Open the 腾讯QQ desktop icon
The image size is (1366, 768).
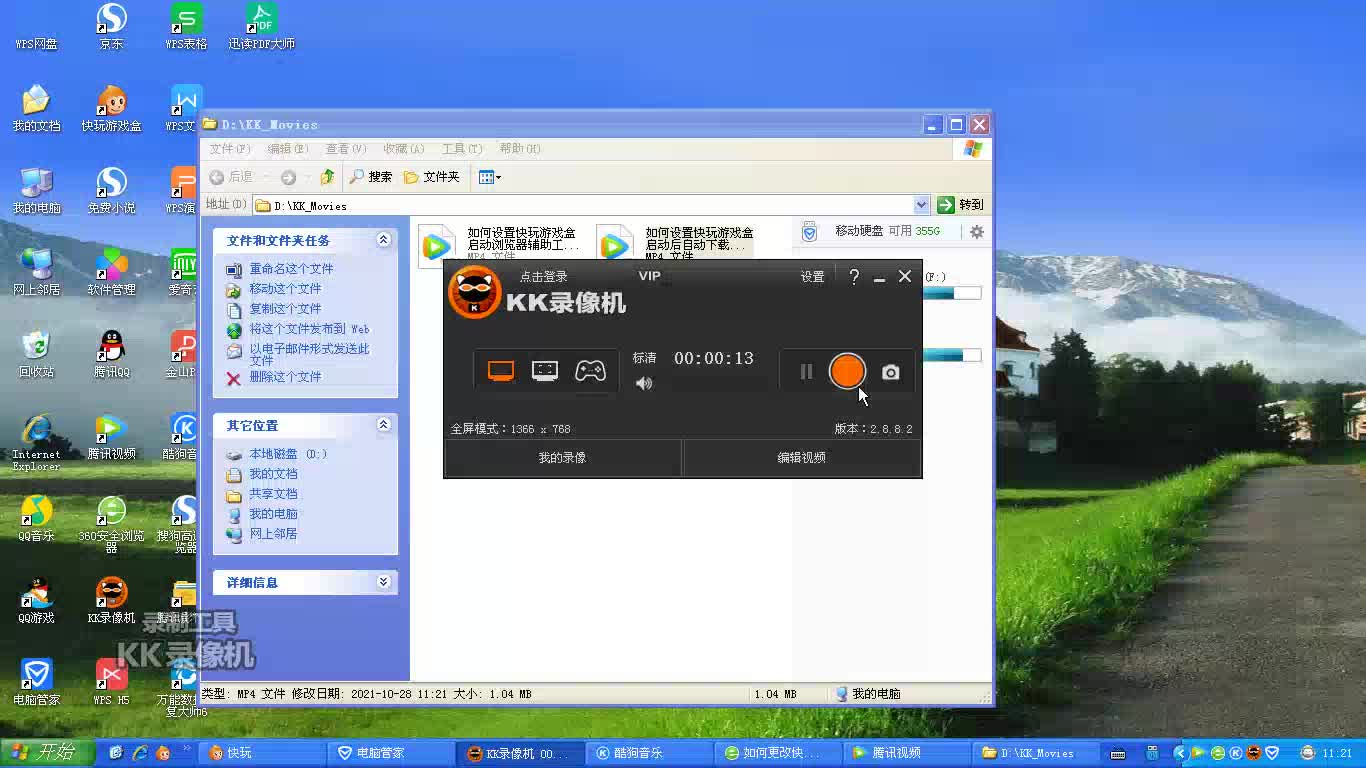(111, 354)
